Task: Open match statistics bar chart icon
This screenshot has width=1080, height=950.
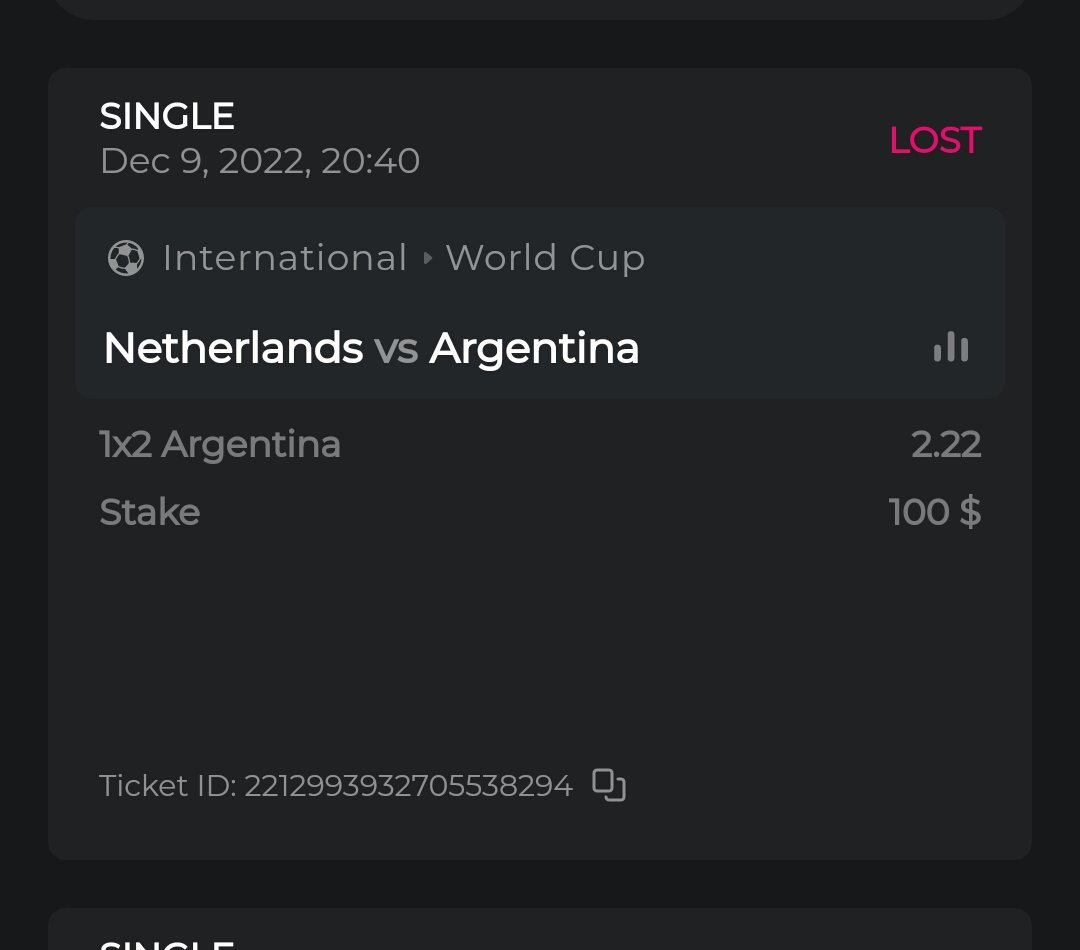Action: point(951,348)
